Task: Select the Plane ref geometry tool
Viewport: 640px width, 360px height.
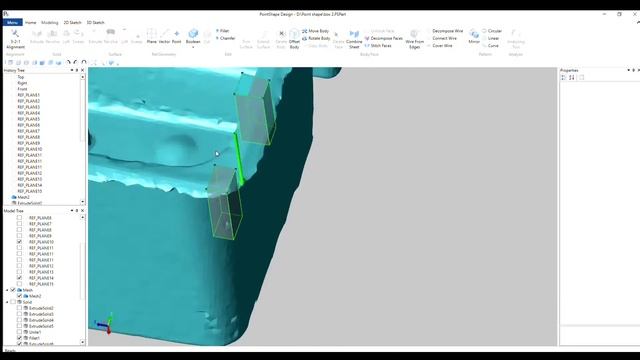Action: pos(151,36)
